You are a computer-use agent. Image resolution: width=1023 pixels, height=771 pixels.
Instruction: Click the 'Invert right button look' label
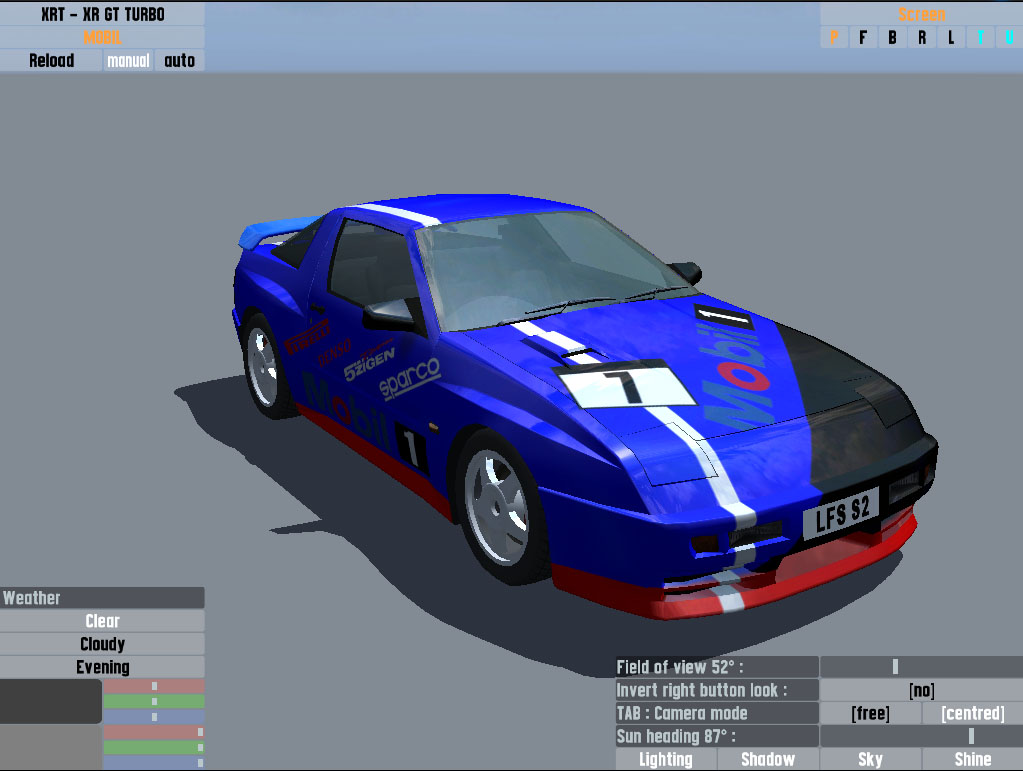[717, 690]
